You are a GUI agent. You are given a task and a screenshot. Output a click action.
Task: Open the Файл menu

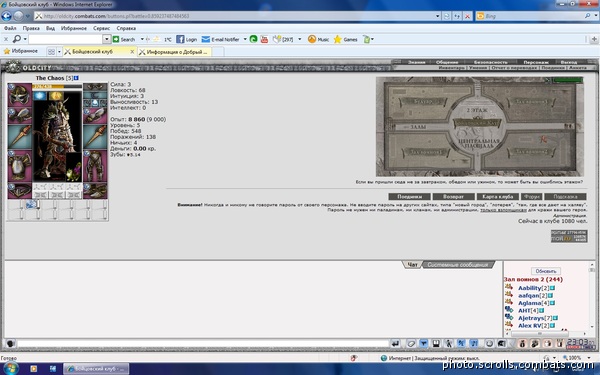tap(10, 28)
